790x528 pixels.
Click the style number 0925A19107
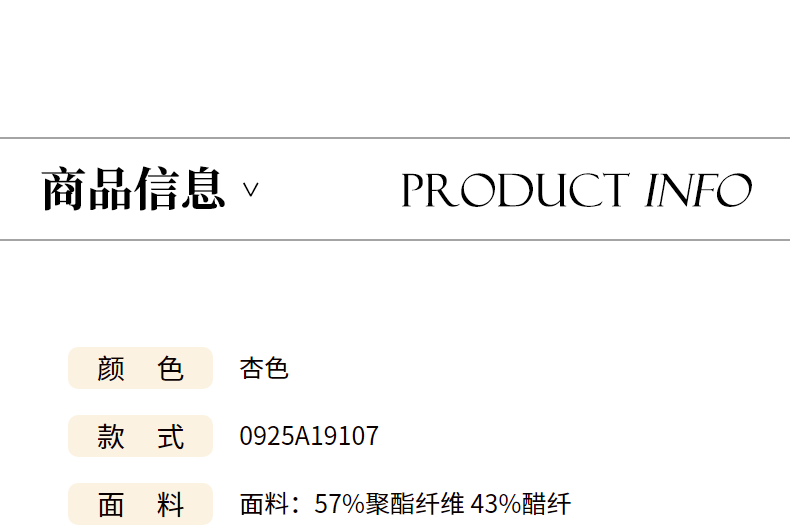click(309, 436)
